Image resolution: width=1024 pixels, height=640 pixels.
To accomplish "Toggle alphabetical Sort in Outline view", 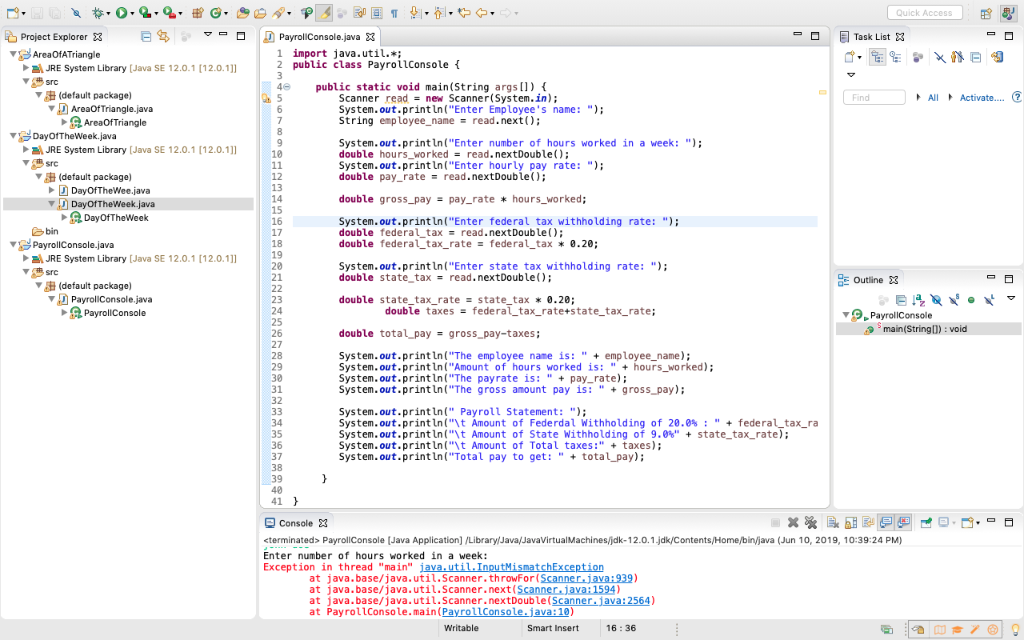I will pyautogui.click(x=918, y=300).
